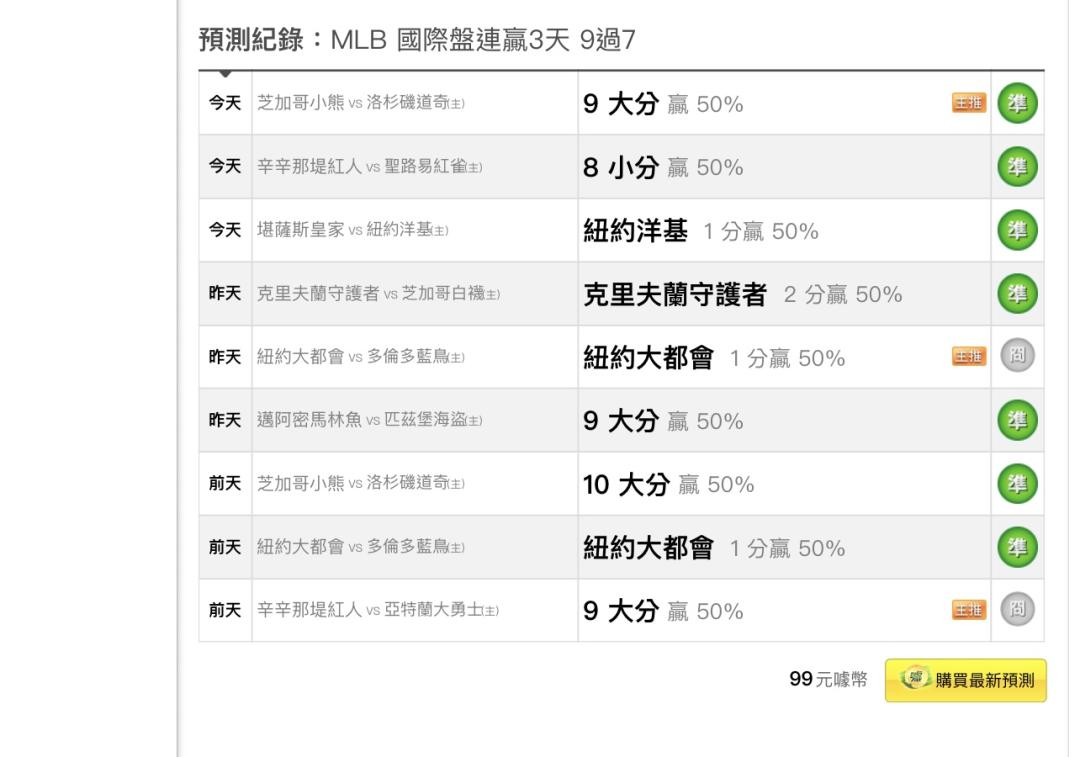This screenshot has width=1080, height=757.
Task: Click the green 準 badge for today's Cubs vs Dodgers
Action: pyautogui.click(x=1018, y=104)
